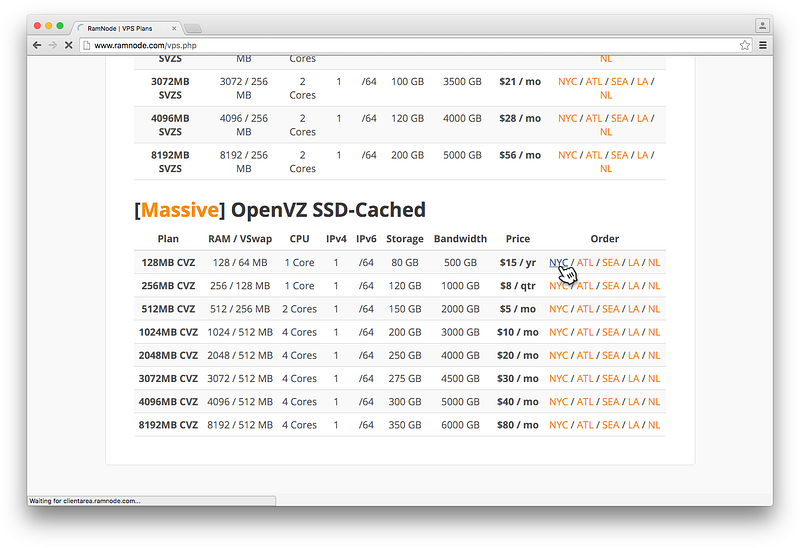Order the 1024MB CVZ plan in NYC
Image resolution: width=800 pixels, height=548 pixels.
click(558, 332)
